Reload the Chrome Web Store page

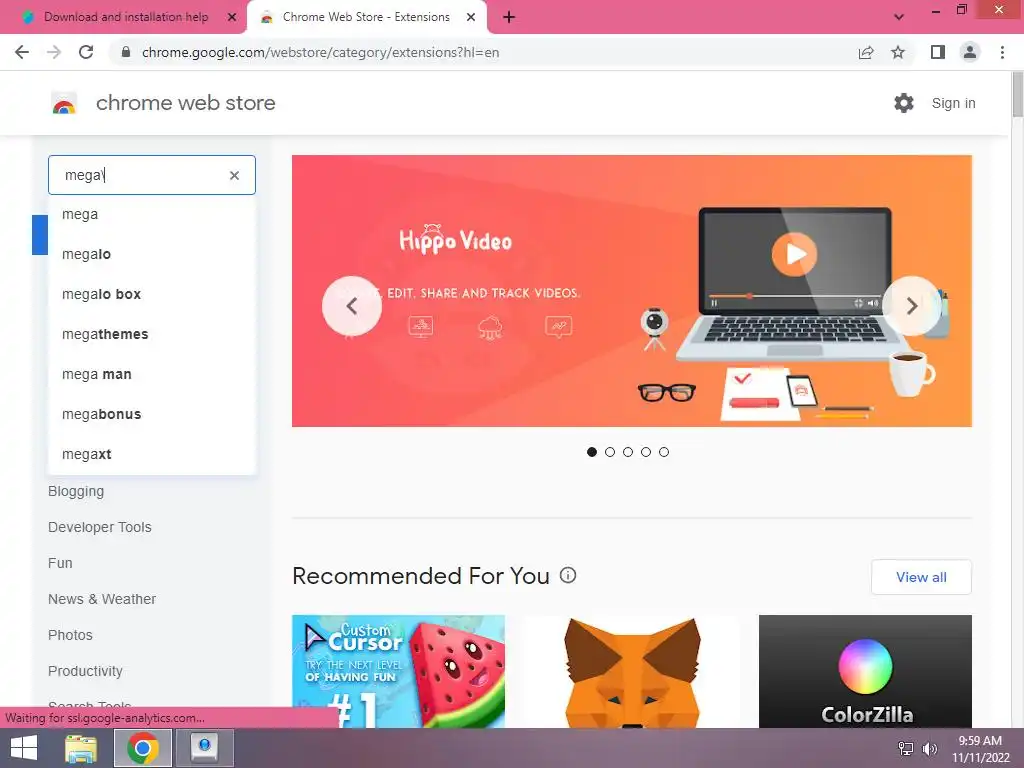[86, 52]
